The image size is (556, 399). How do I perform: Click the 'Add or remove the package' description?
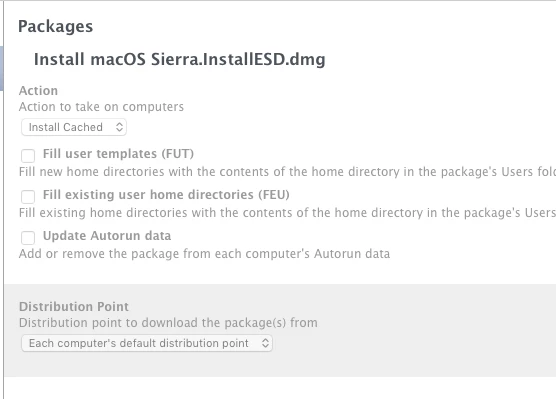[204, 254]
